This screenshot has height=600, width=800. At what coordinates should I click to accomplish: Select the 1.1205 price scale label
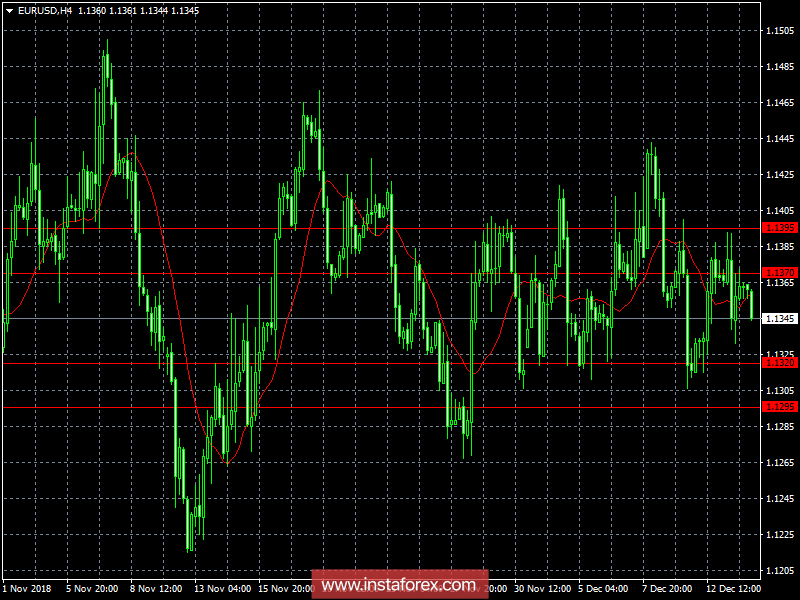780,570
